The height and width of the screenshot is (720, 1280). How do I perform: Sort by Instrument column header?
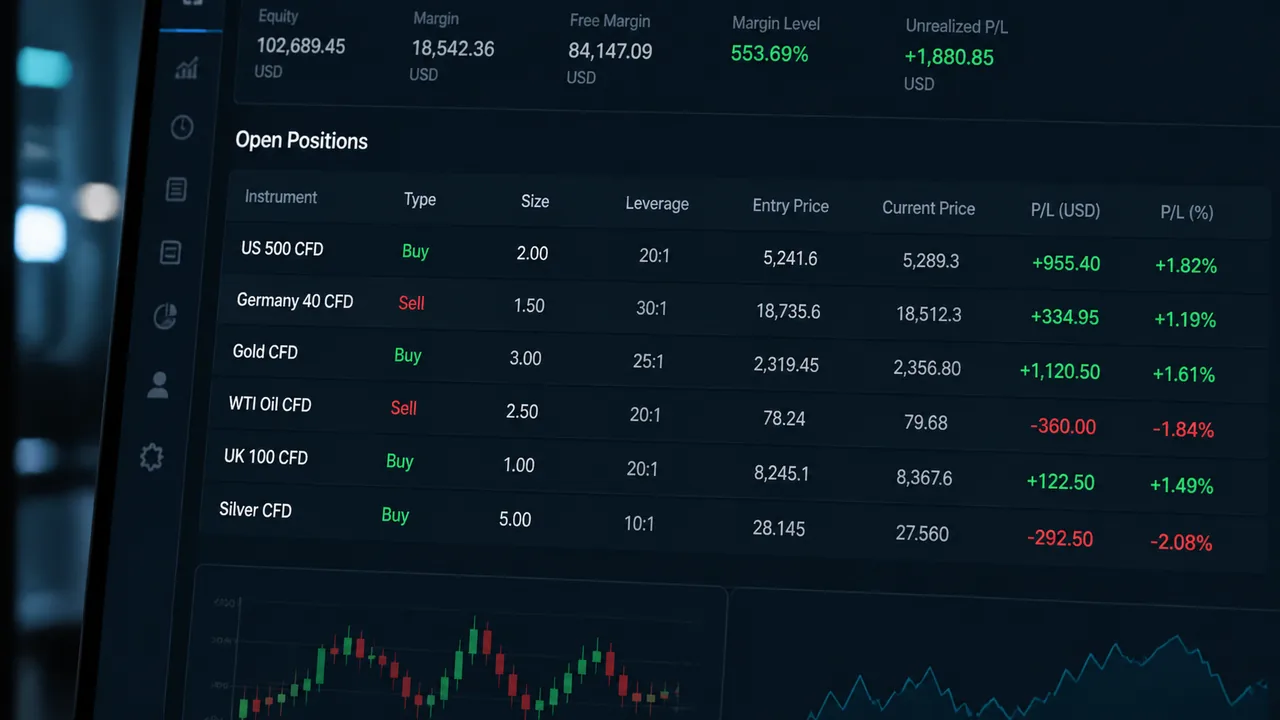(281, 197)
